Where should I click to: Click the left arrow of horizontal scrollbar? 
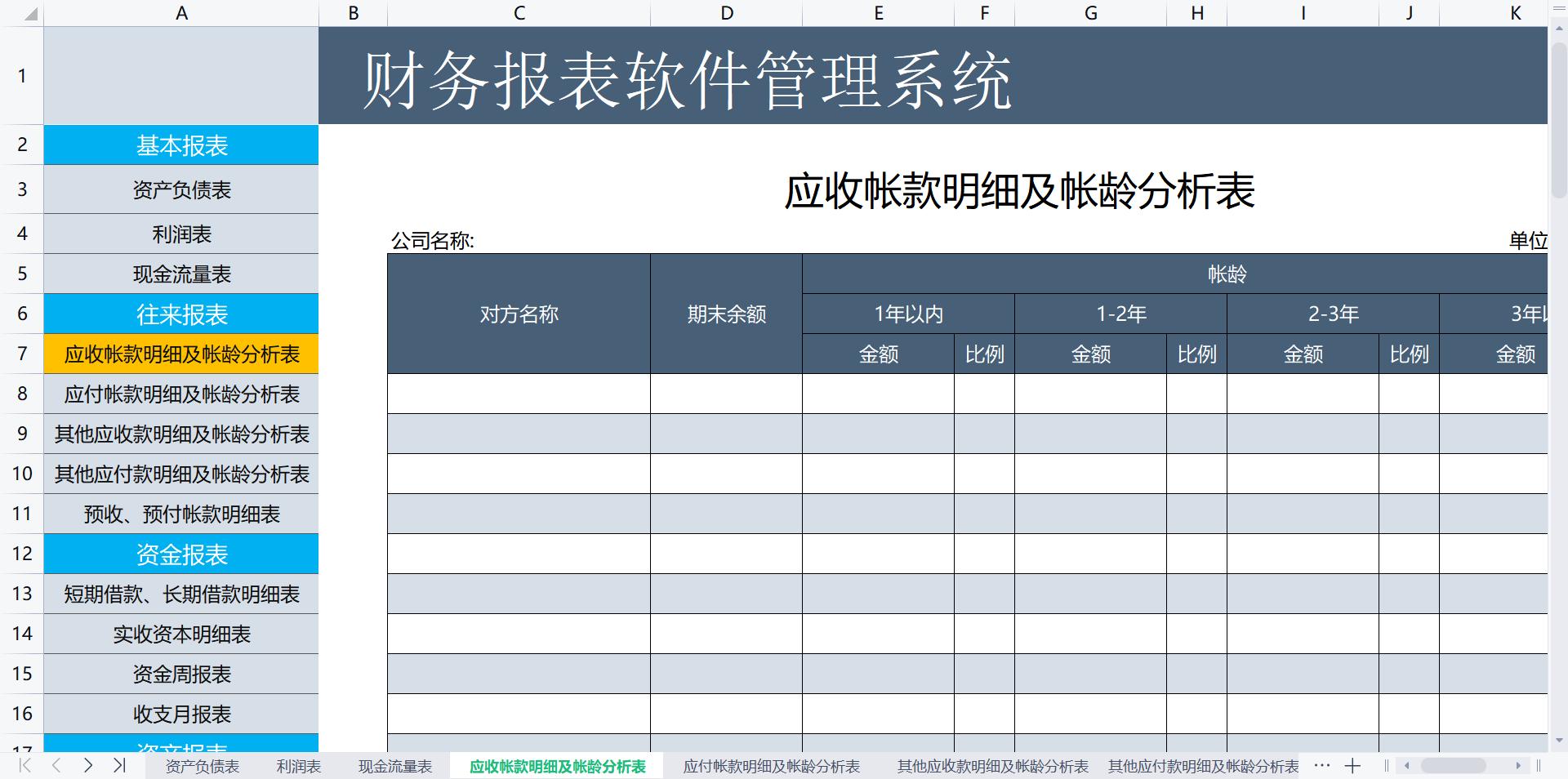(x=1407, y=766)
